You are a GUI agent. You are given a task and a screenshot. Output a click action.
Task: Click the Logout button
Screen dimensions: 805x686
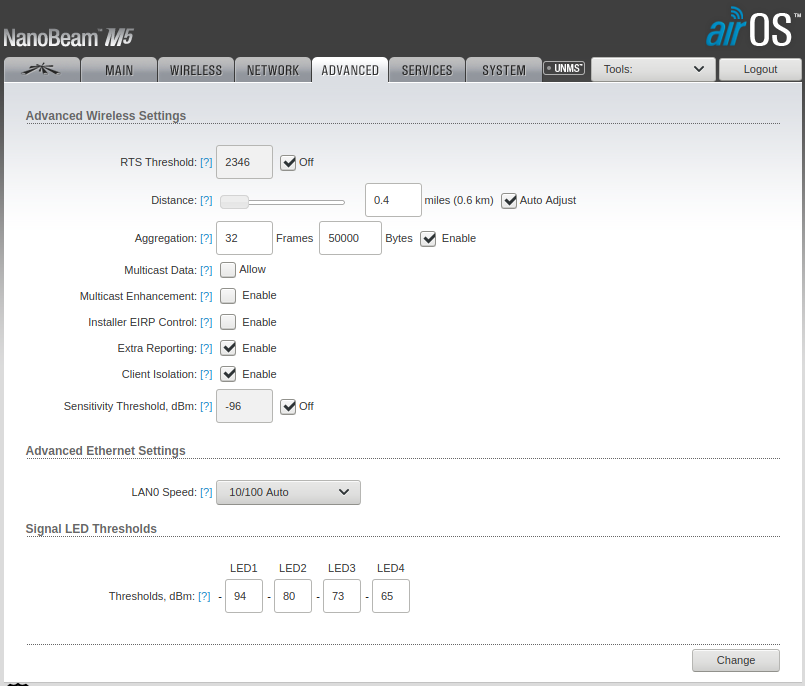point(760,69)
